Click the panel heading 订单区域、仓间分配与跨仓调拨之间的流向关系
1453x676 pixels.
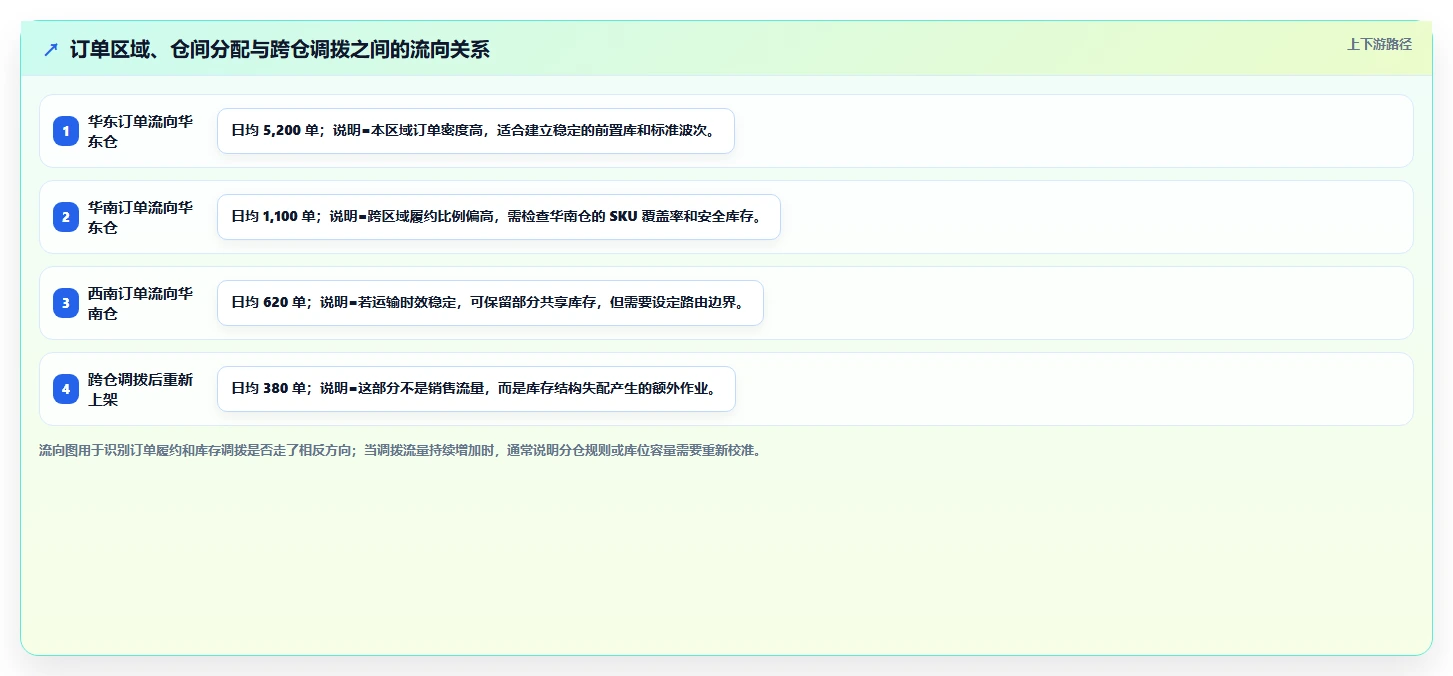point(280,49)
